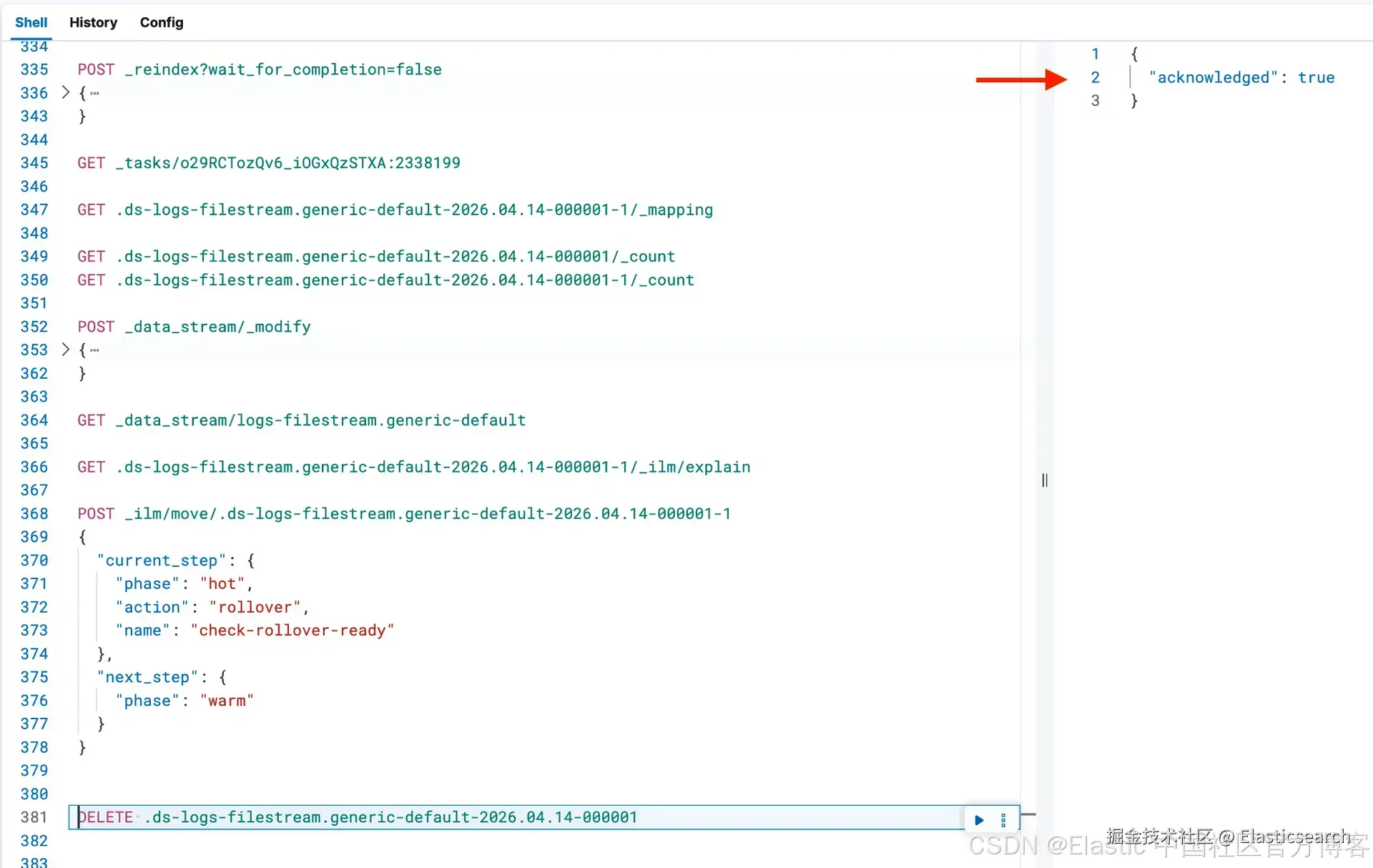Viewport: 1373px width, 868px height.
Task: Click the GET _data_stream/logs-filestream.generic-default line
Action: (x=301, y=420)
